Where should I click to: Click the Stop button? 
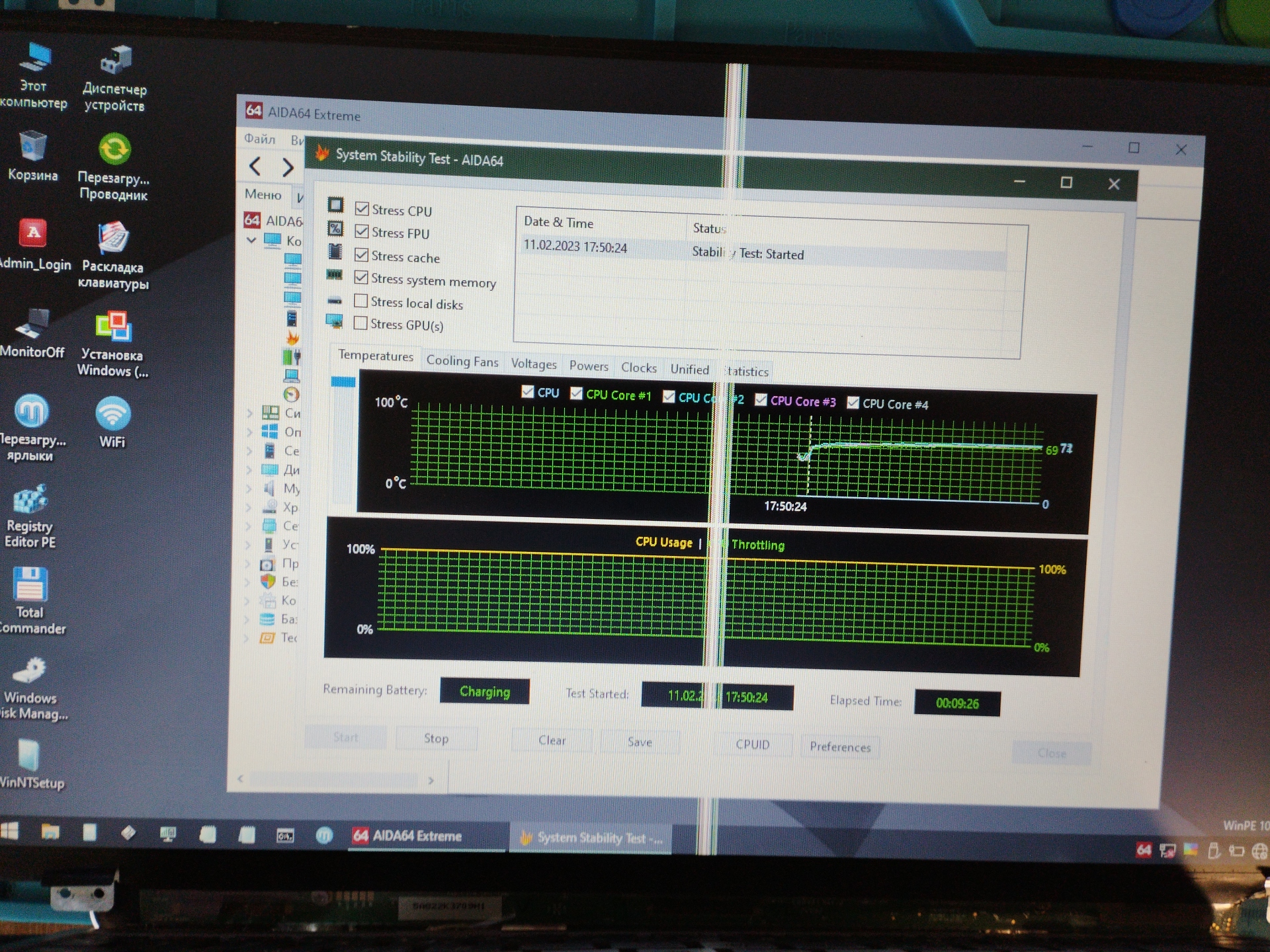tap(437, 738)
